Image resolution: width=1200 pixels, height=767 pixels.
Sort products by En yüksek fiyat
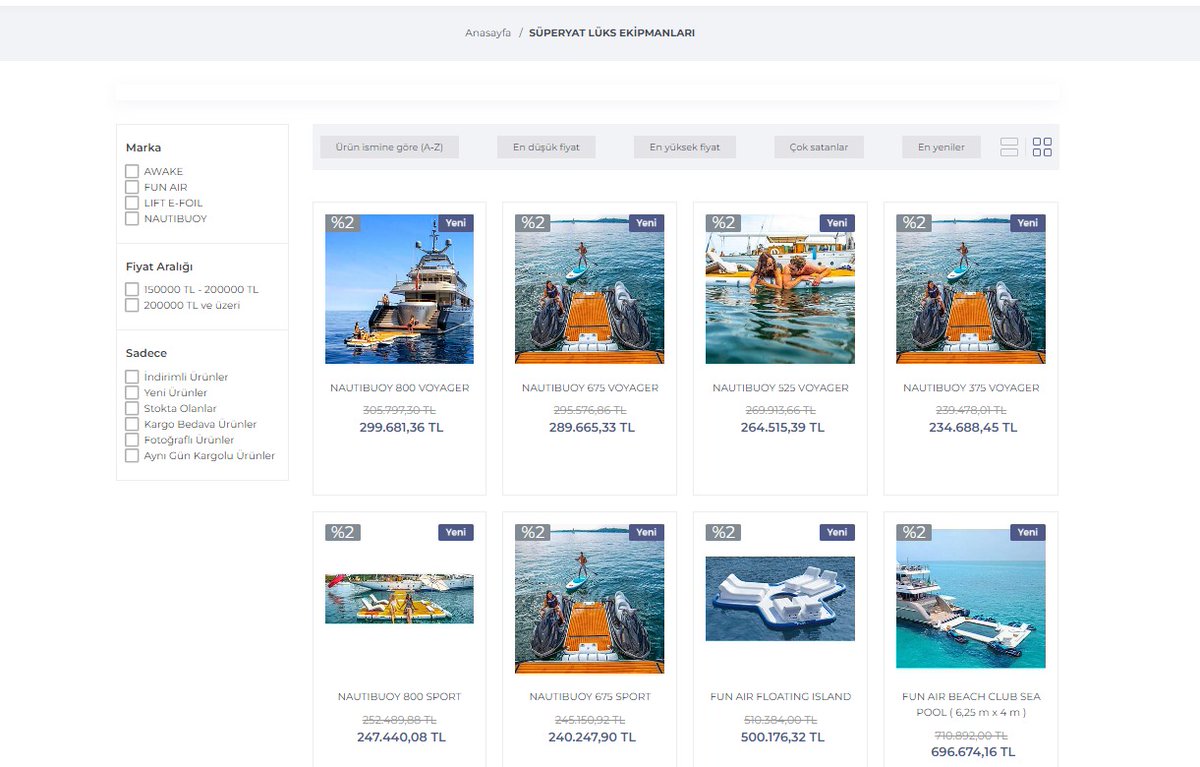(685, 147)
